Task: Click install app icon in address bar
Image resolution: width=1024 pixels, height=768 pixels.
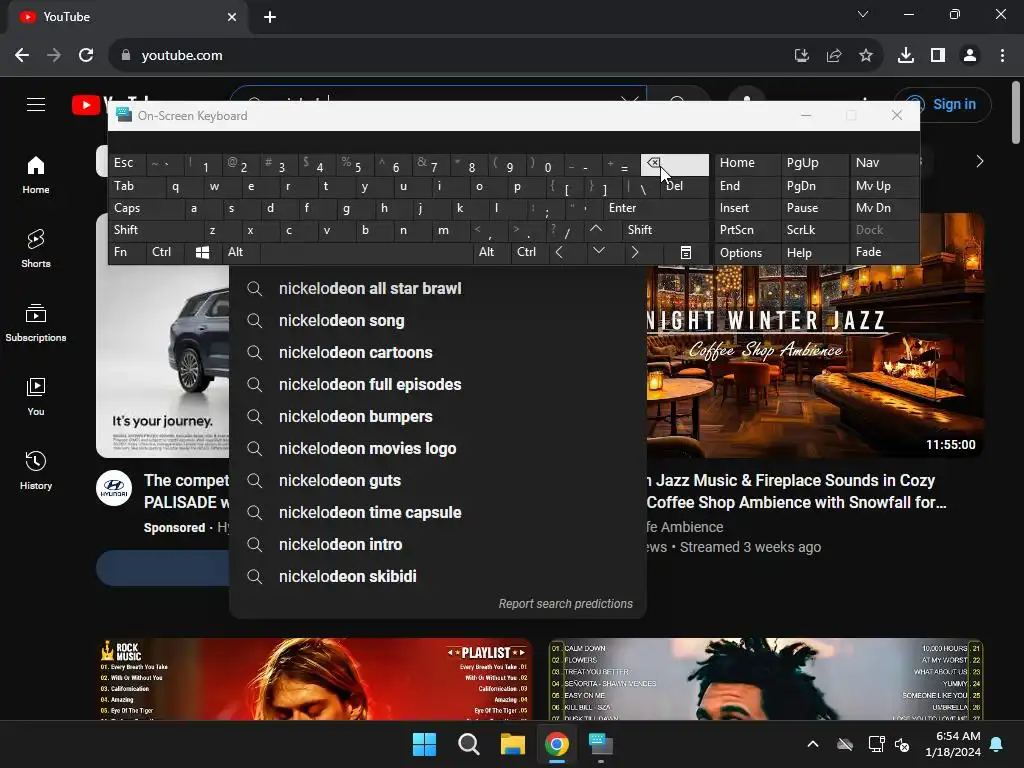Action: pos(802,56)
